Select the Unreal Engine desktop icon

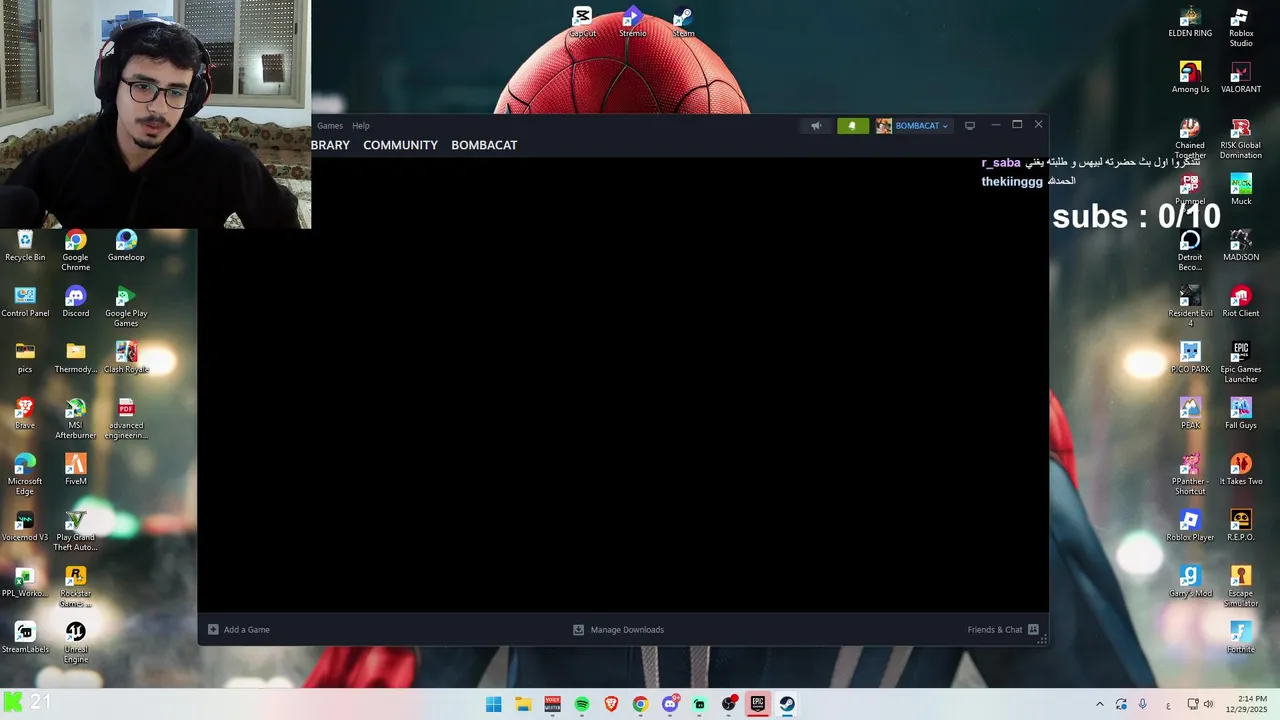[x=75, y=643]
